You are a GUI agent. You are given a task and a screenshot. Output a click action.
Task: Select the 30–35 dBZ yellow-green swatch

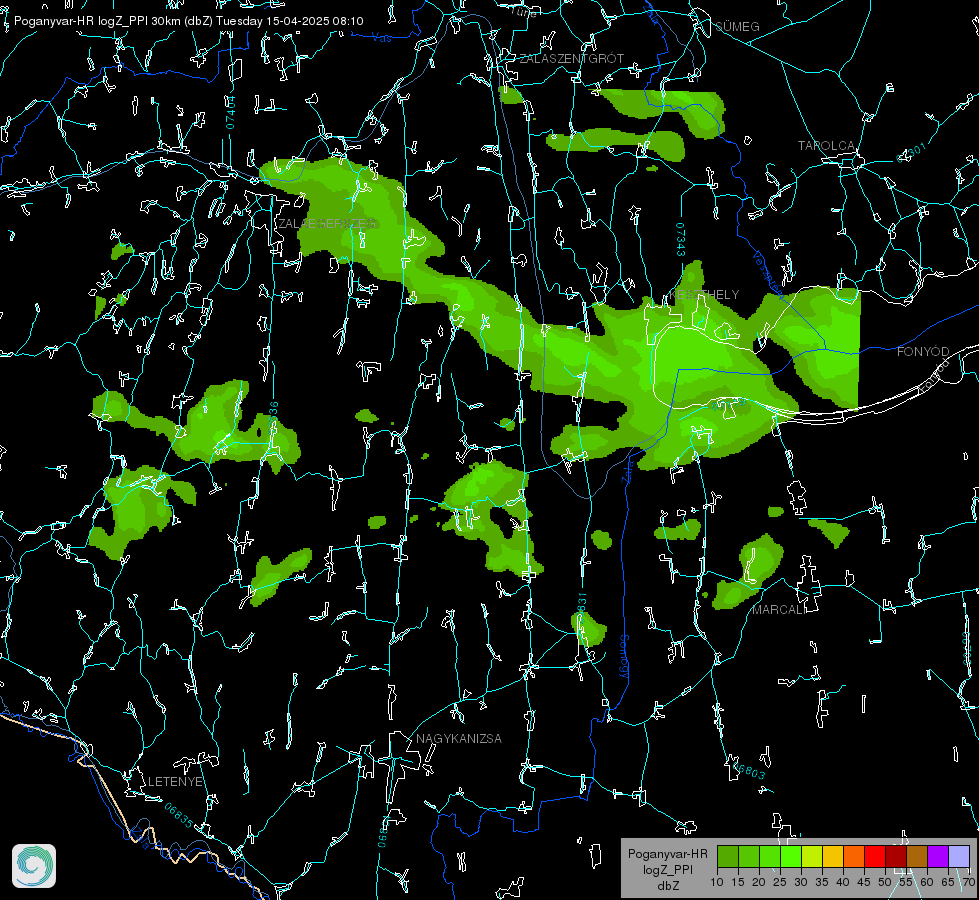pos(812,856)
